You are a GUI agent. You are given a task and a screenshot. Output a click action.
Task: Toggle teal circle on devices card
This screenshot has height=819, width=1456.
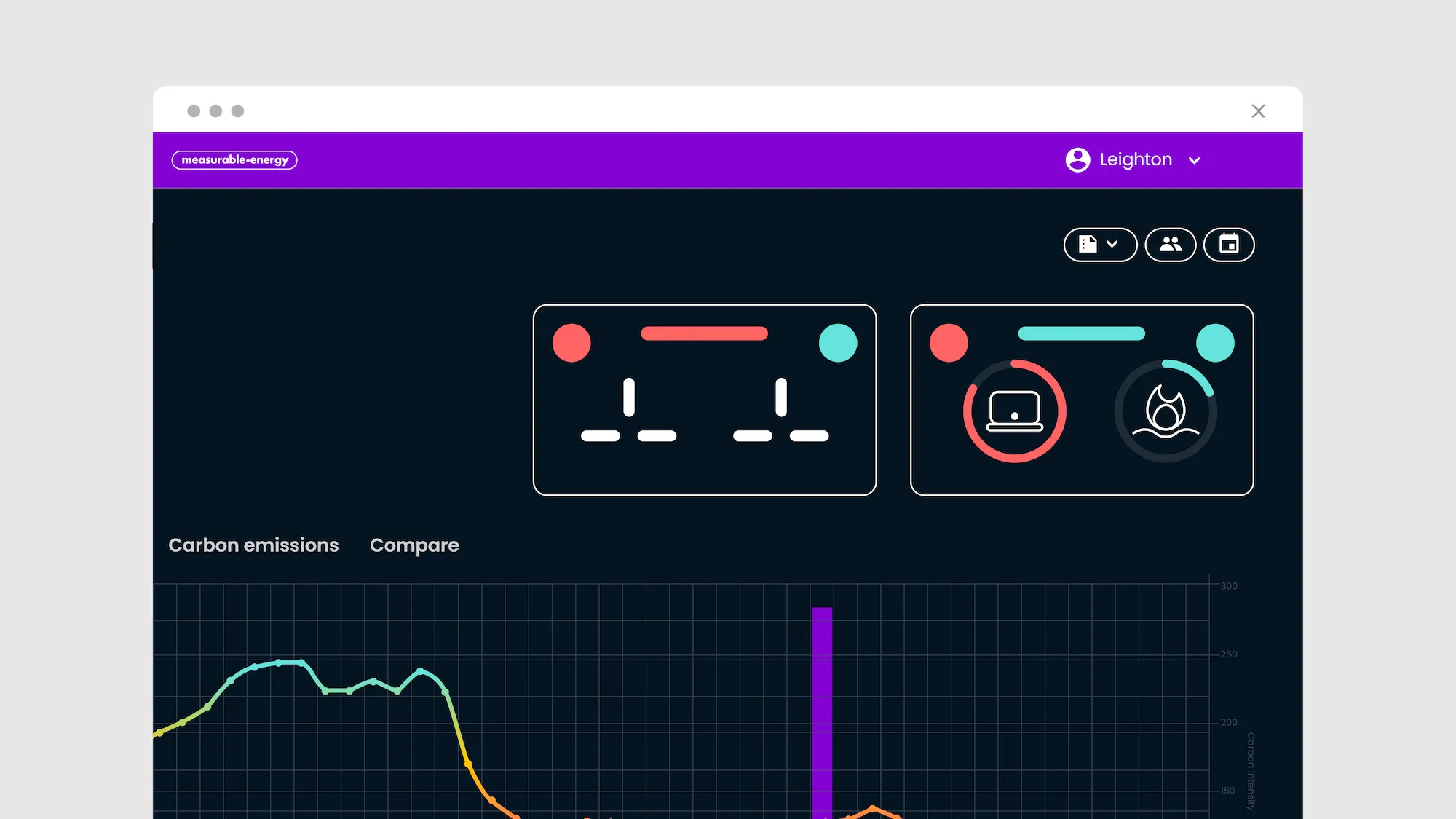click(1215, 343)
